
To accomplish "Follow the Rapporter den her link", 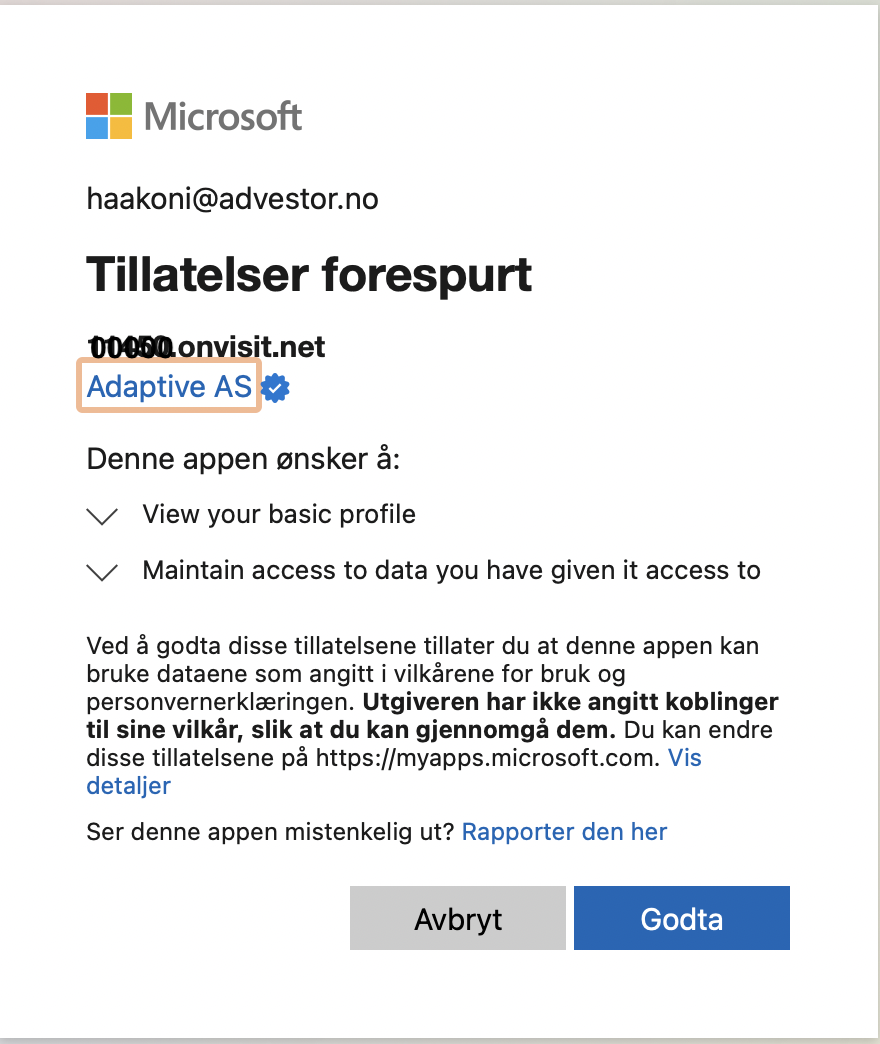I will coord(564,832).
